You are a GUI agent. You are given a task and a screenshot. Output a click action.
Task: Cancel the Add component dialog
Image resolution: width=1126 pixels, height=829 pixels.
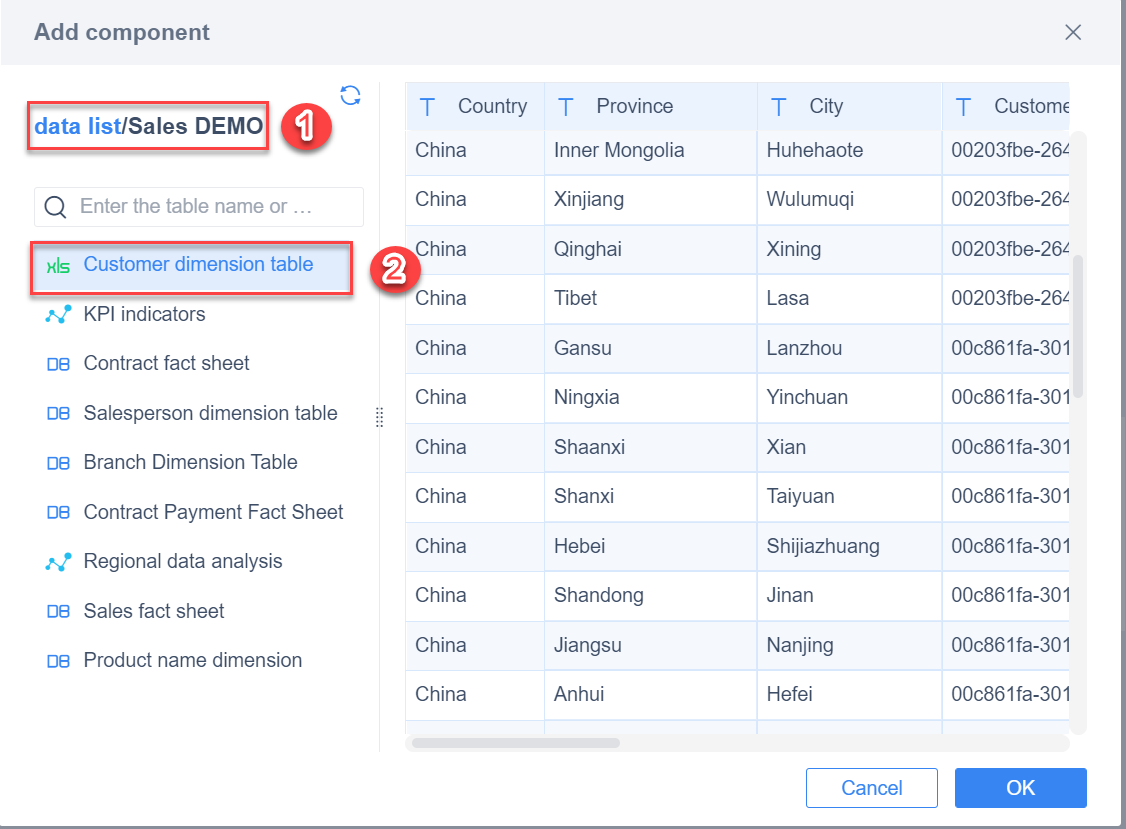[x=872, y=788]
